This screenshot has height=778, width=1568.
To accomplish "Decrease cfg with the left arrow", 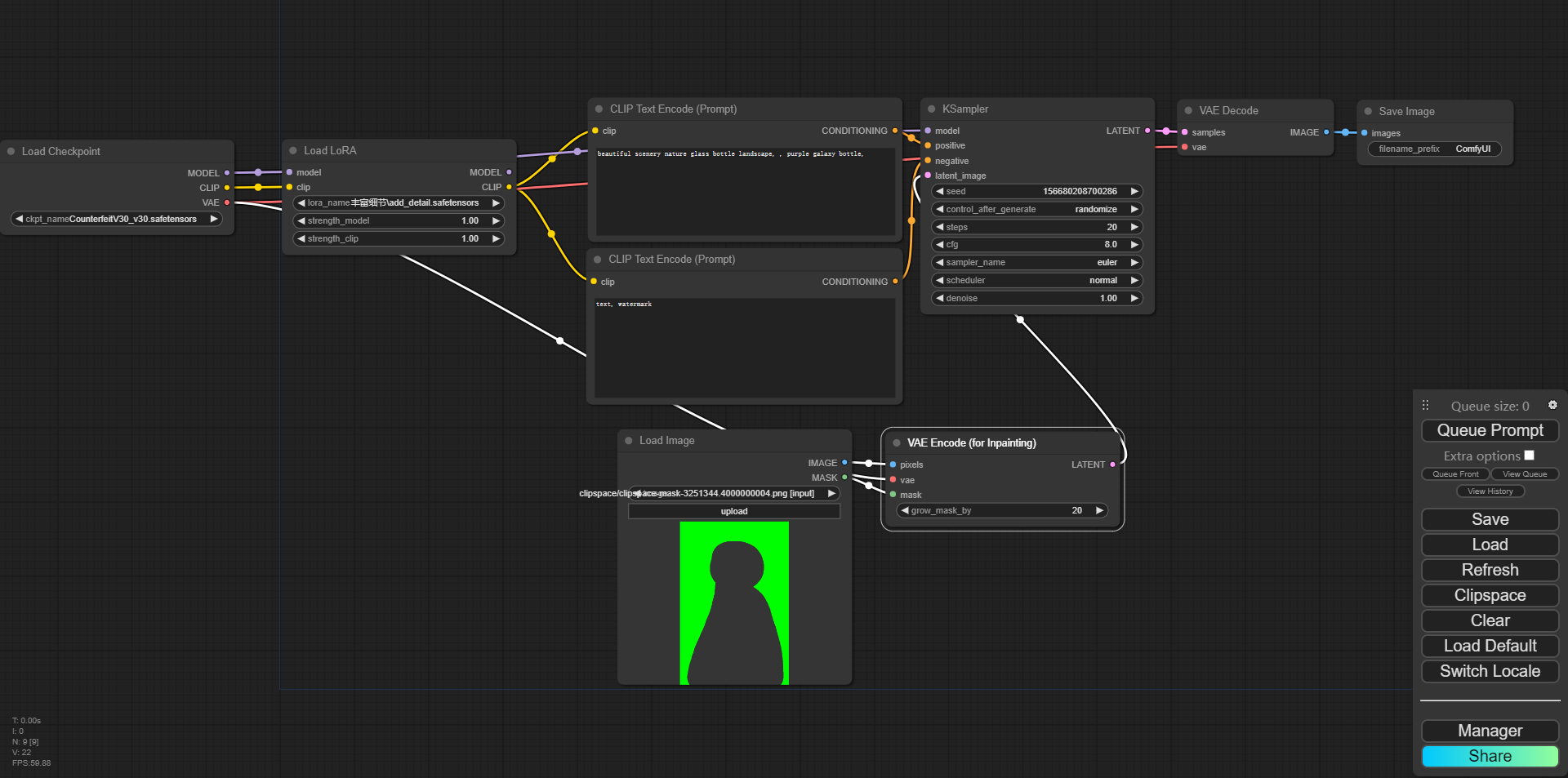I will [x=940, y=244].
